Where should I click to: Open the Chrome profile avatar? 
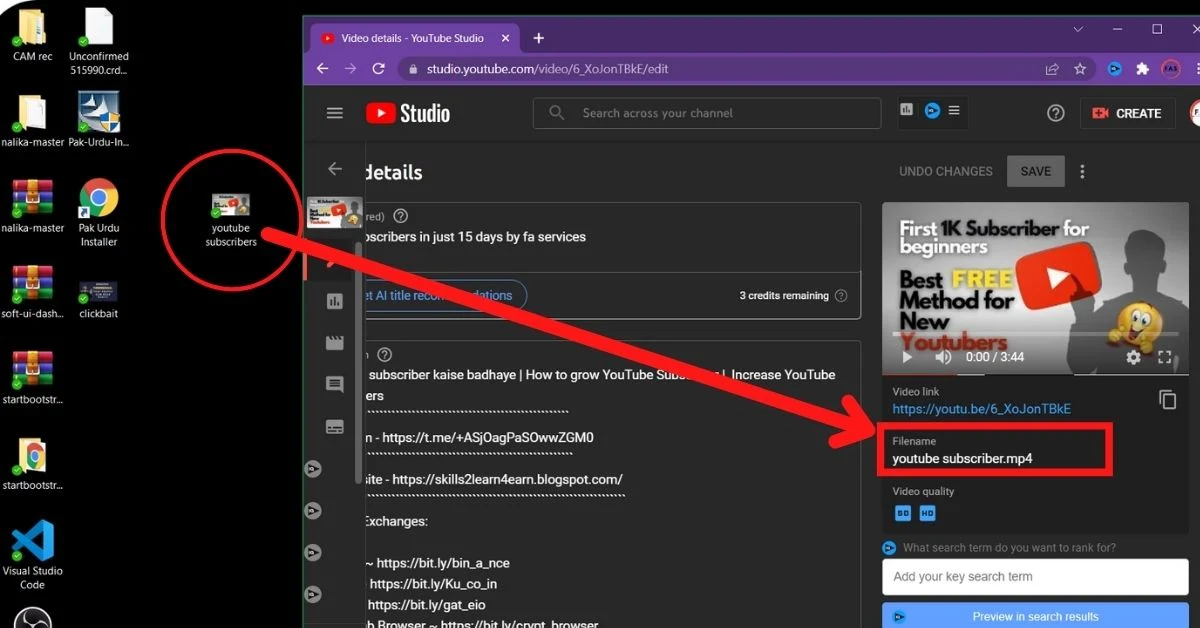click(x=1171, y=69)
